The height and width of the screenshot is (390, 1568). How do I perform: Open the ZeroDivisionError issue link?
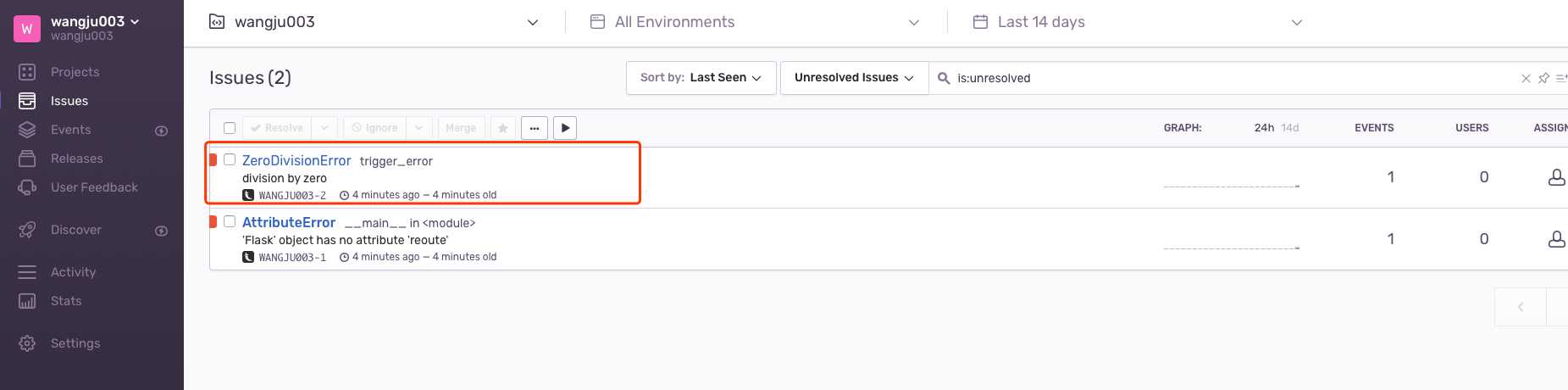(x=296, y=160)
